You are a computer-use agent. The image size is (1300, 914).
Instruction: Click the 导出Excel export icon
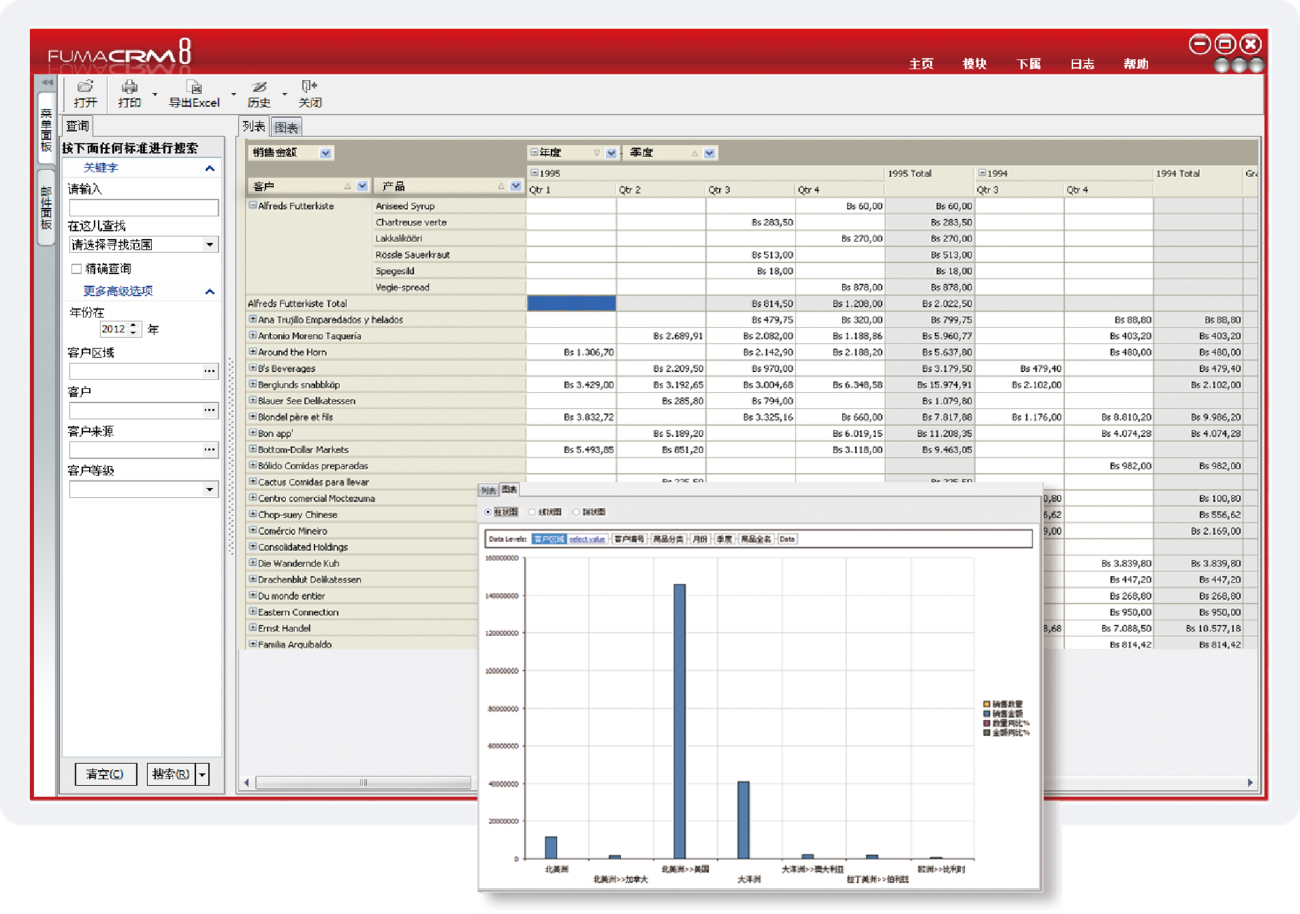195,87
